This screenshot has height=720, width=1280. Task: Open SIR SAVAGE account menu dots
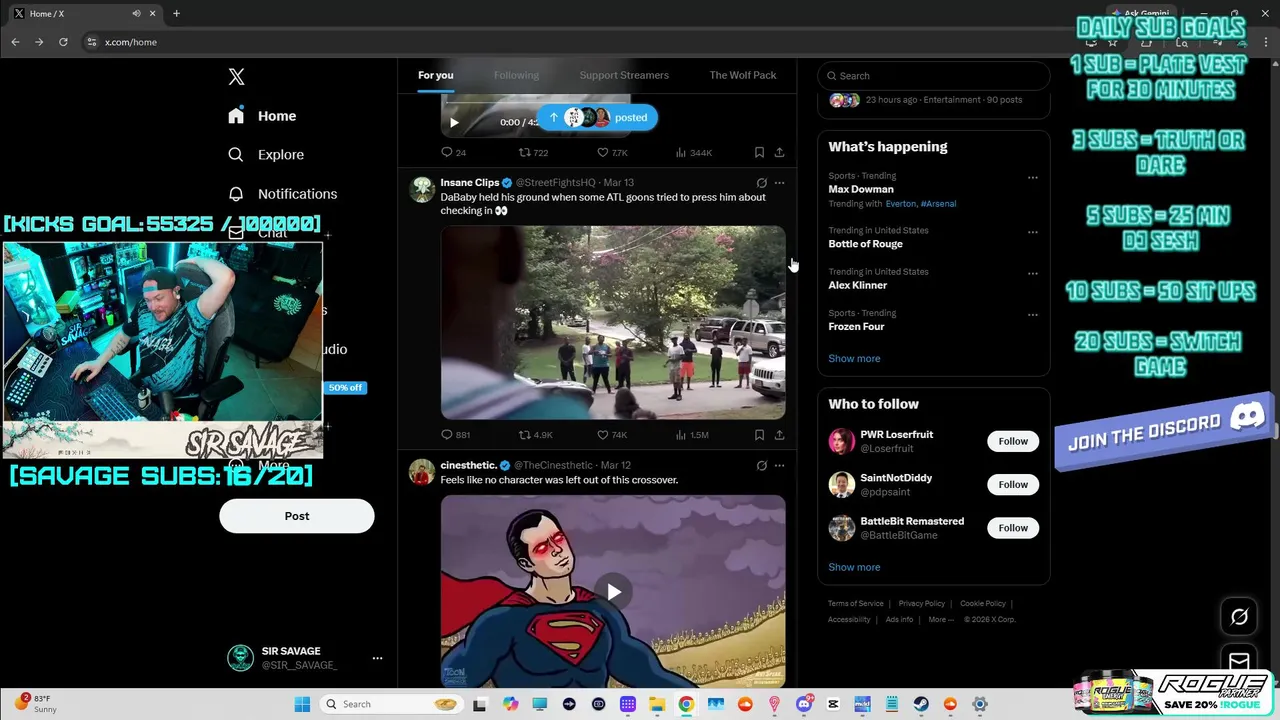point(377,658)
